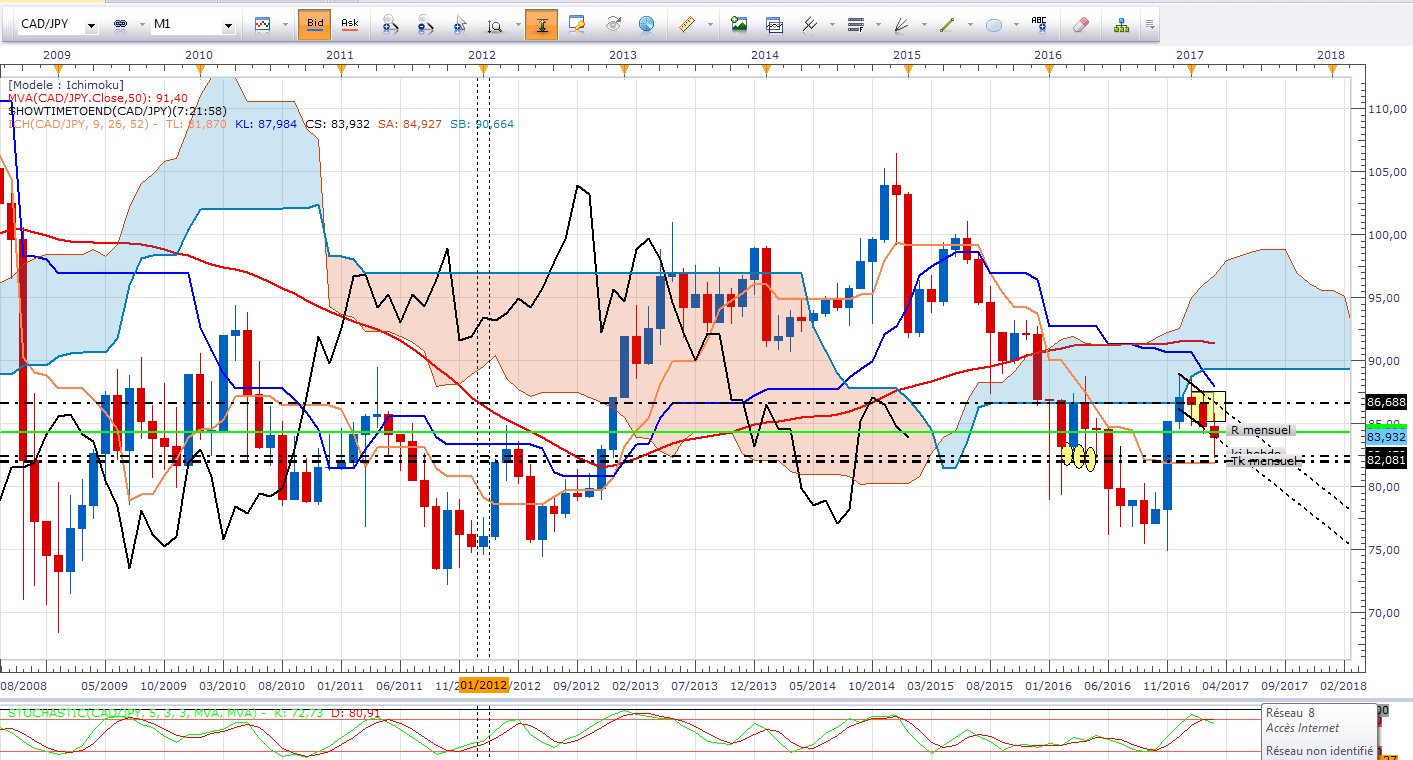
Task: Click the vertical zoom magnifier icon
Action: (494, 24)
